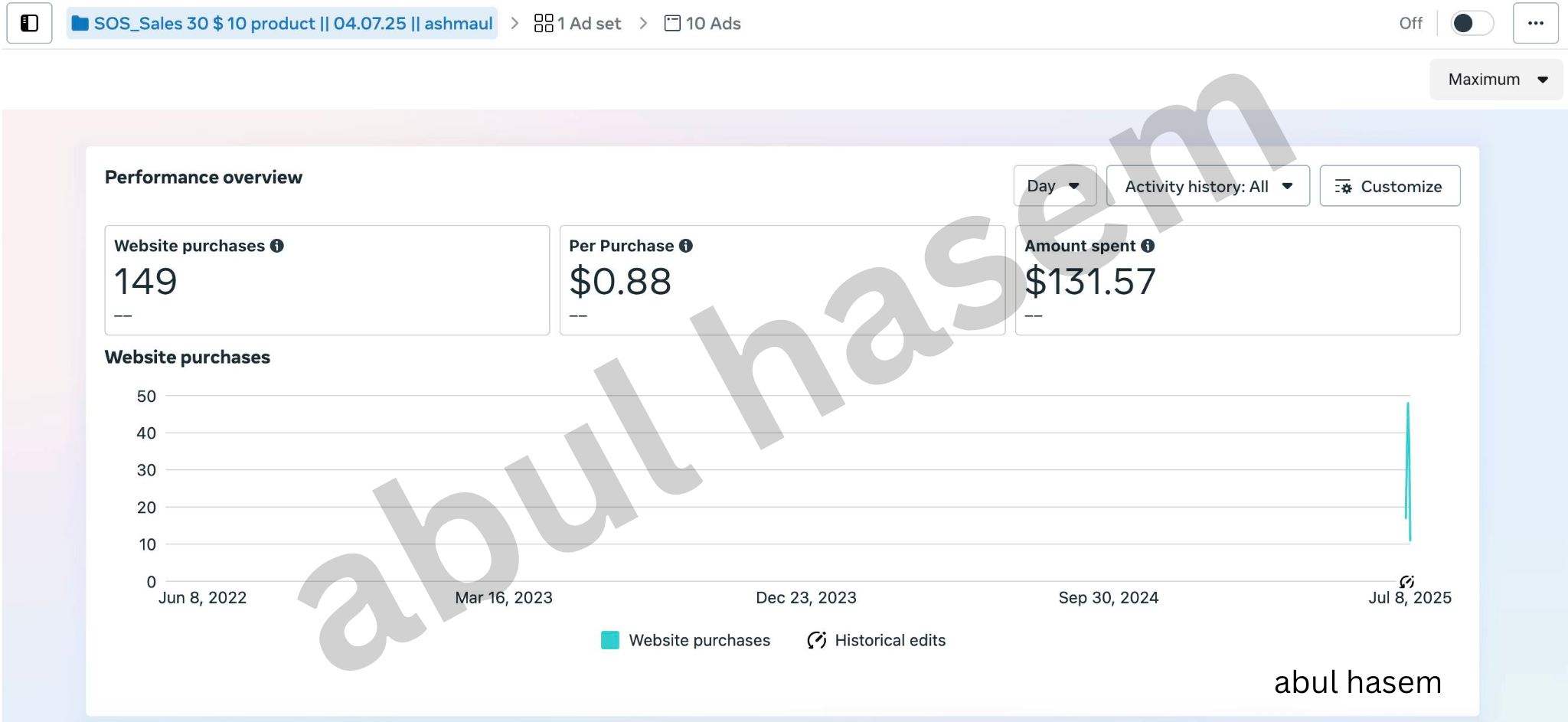
Task: Open the Activity history: All dropdown
Action: (1207, 186)
